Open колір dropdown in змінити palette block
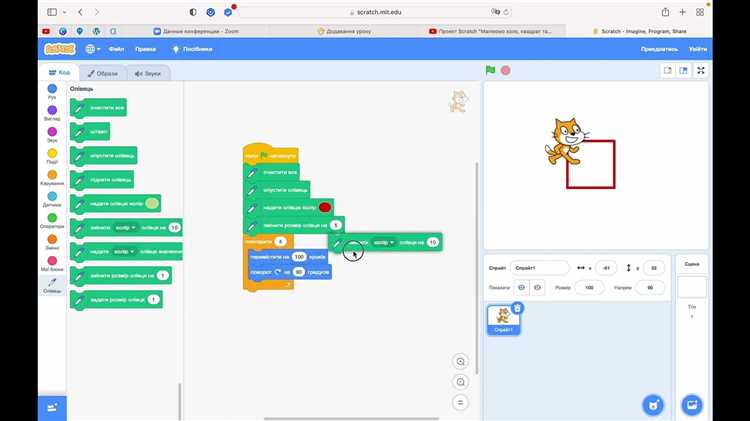Viewport: 750px width, 421px height. pos(125,228)
